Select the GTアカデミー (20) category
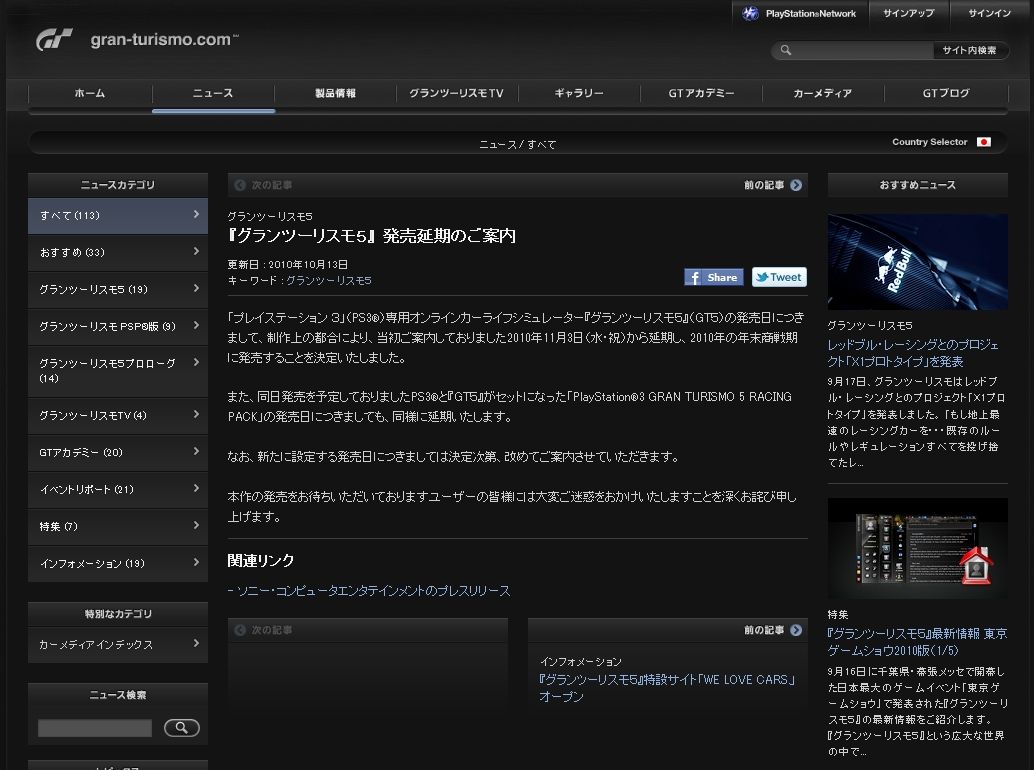The height and width of the screenshot is (770, 1034). point(118,452)
